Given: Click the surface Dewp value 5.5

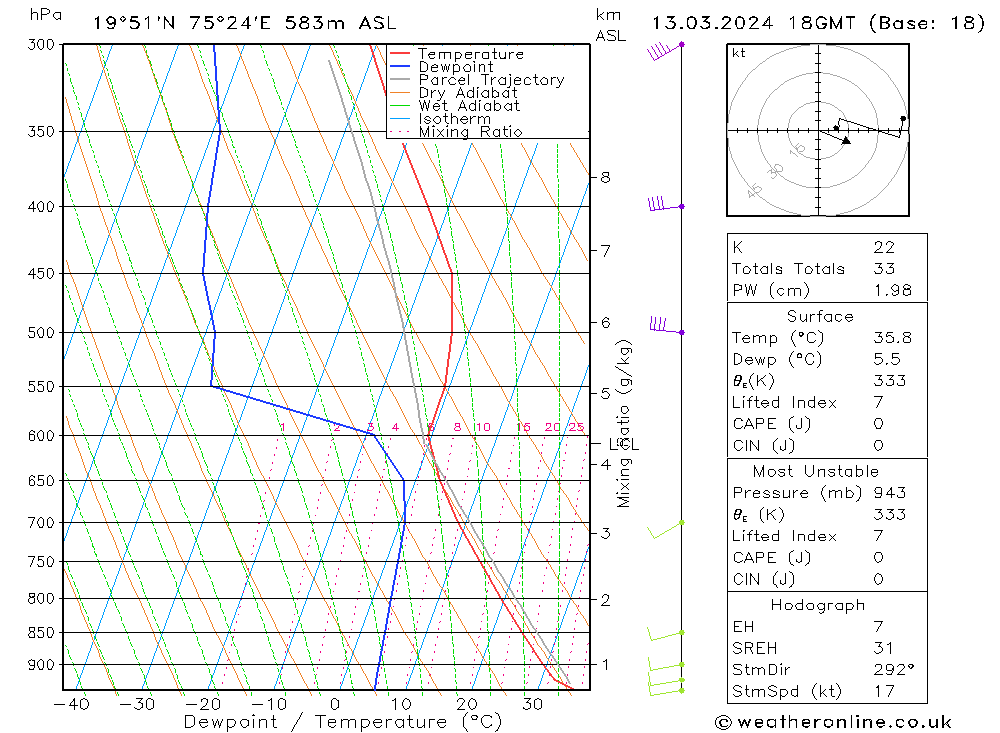Looking at the screenshot, I should 886,359.
